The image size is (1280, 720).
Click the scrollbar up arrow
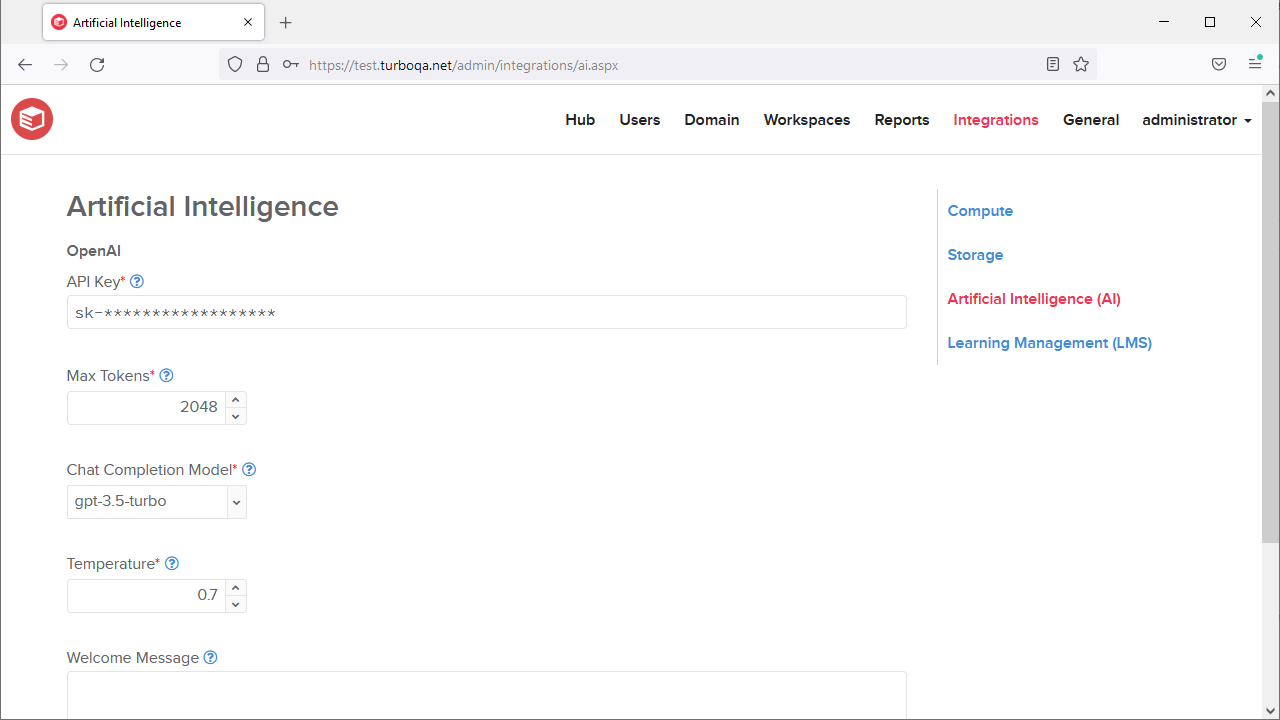(x=1271, y=93)
